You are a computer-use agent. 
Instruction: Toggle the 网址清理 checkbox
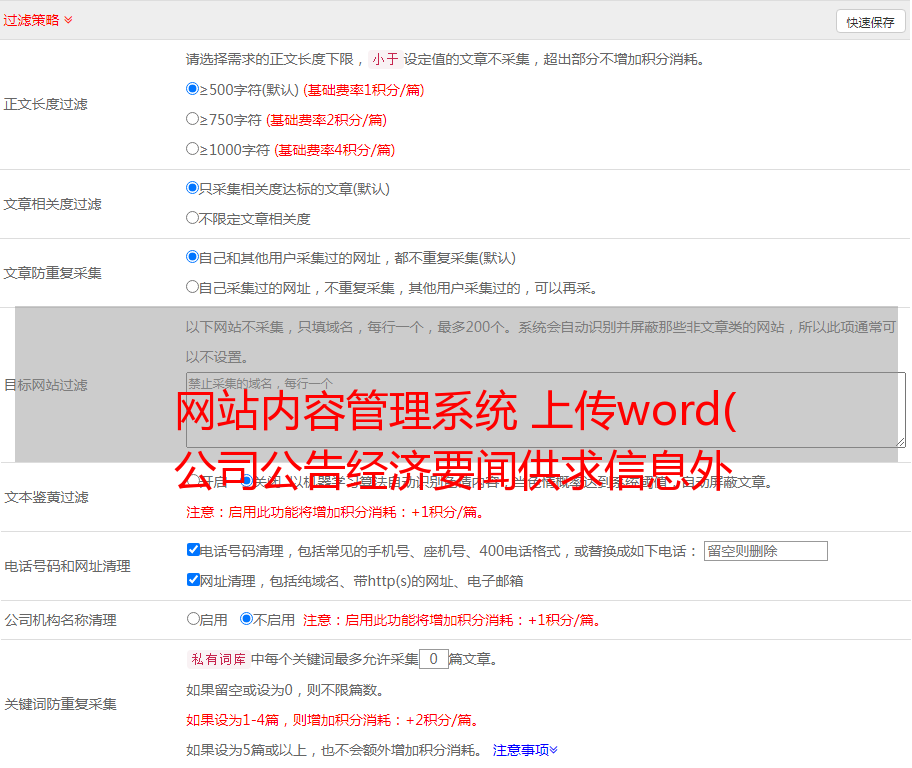[194, 580]
